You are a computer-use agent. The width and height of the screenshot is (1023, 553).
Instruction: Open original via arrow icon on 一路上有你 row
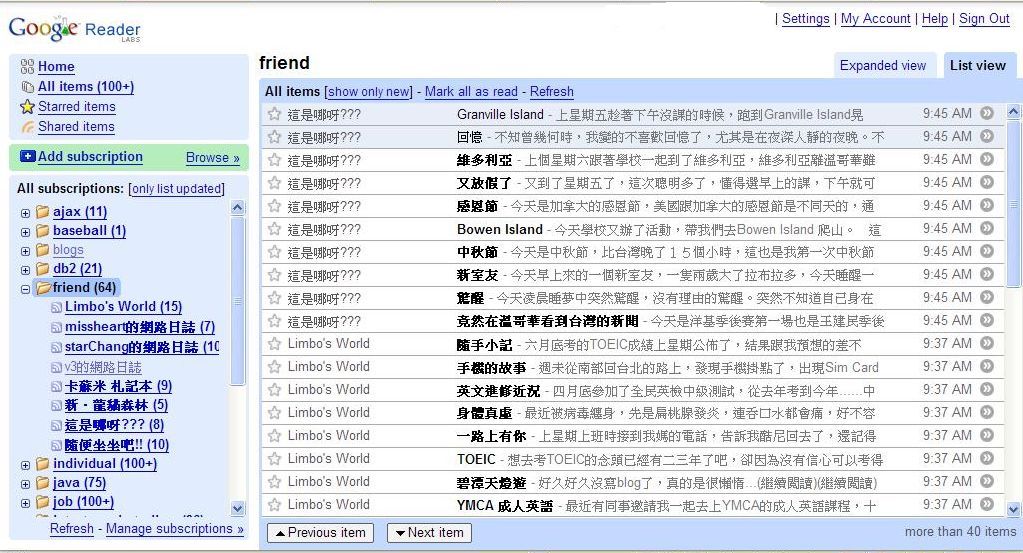986,435
